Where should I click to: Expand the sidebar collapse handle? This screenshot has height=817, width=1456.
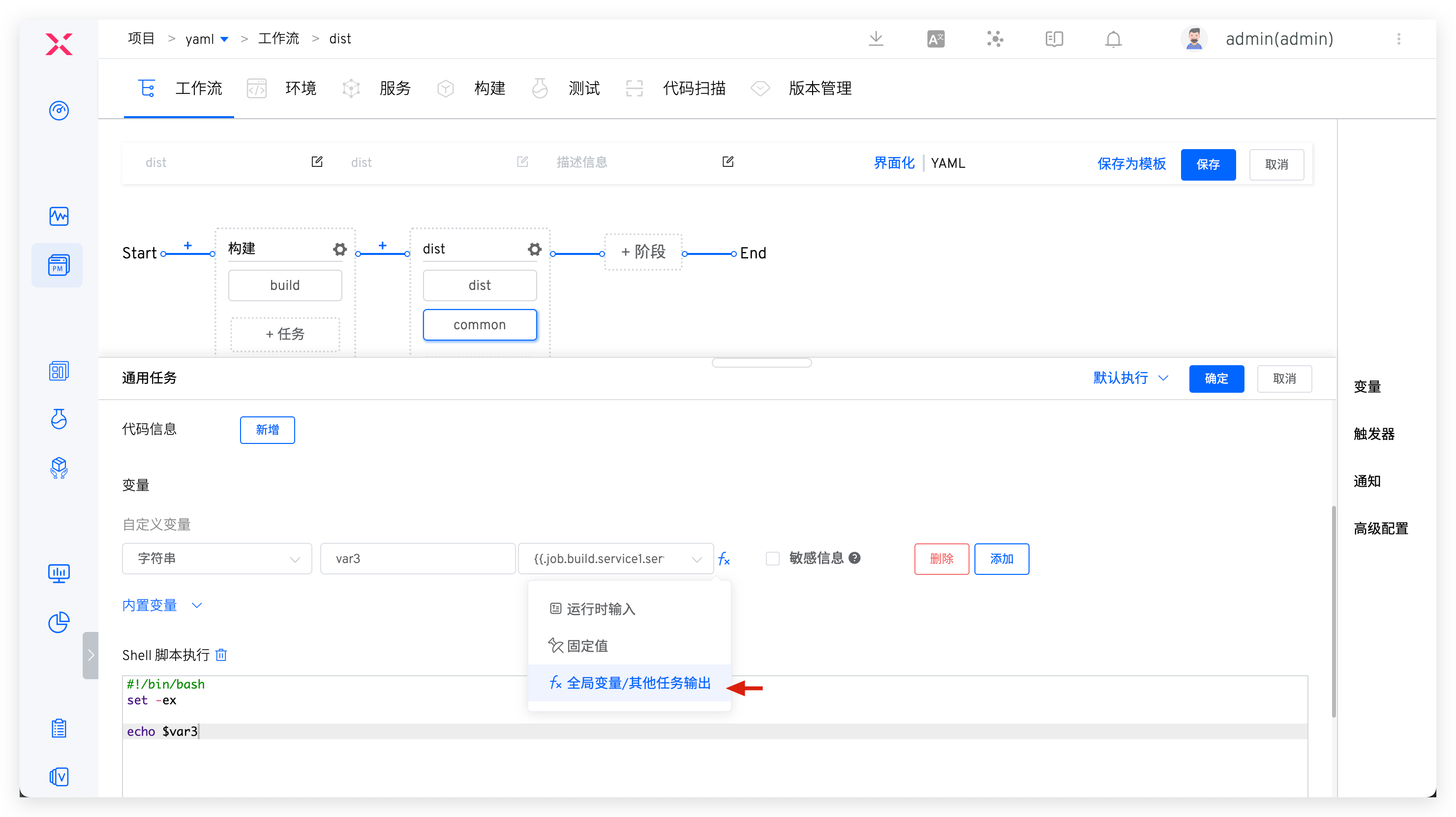(91, 655)
